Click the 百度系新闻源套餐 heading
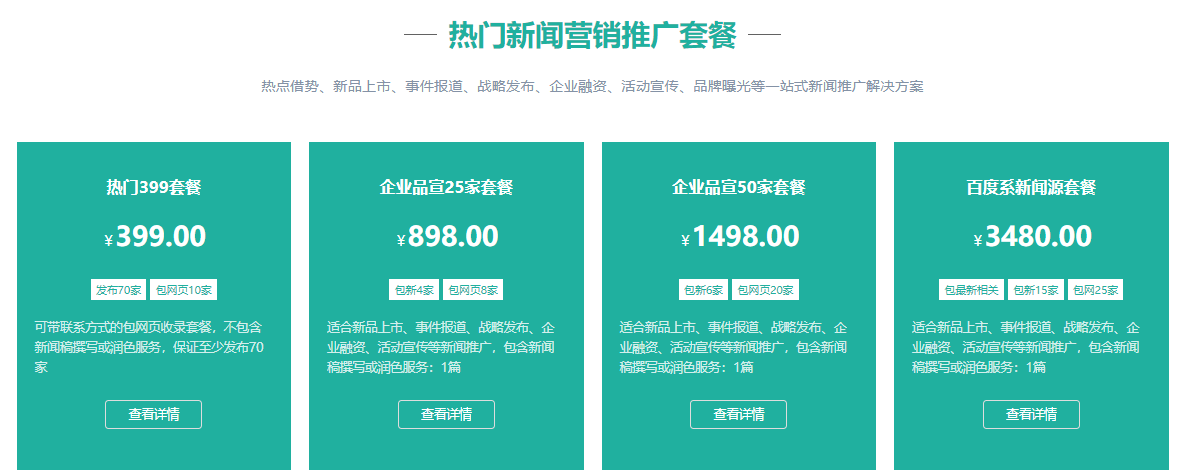Image resolution: width=1194 pixels, height=470 pixels. (1031, 187)
